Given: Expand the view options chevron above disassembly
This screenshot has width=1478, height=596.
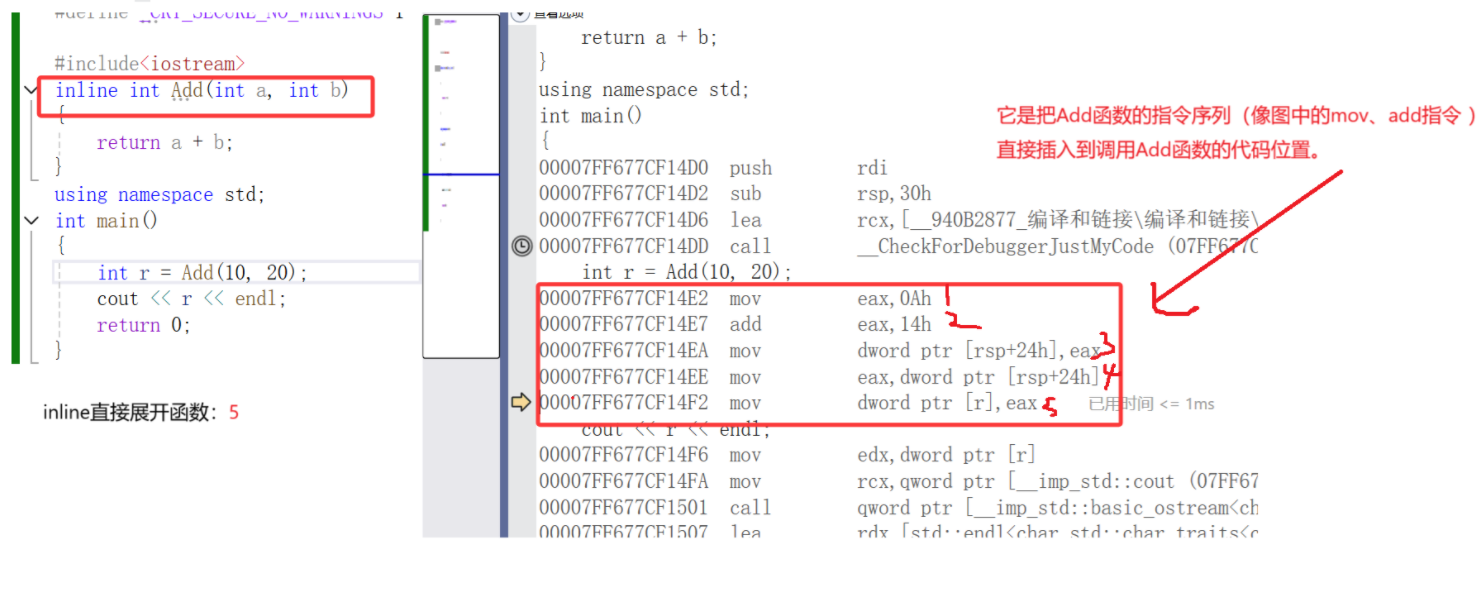Looking at the screenshot, I should point(520,14).
